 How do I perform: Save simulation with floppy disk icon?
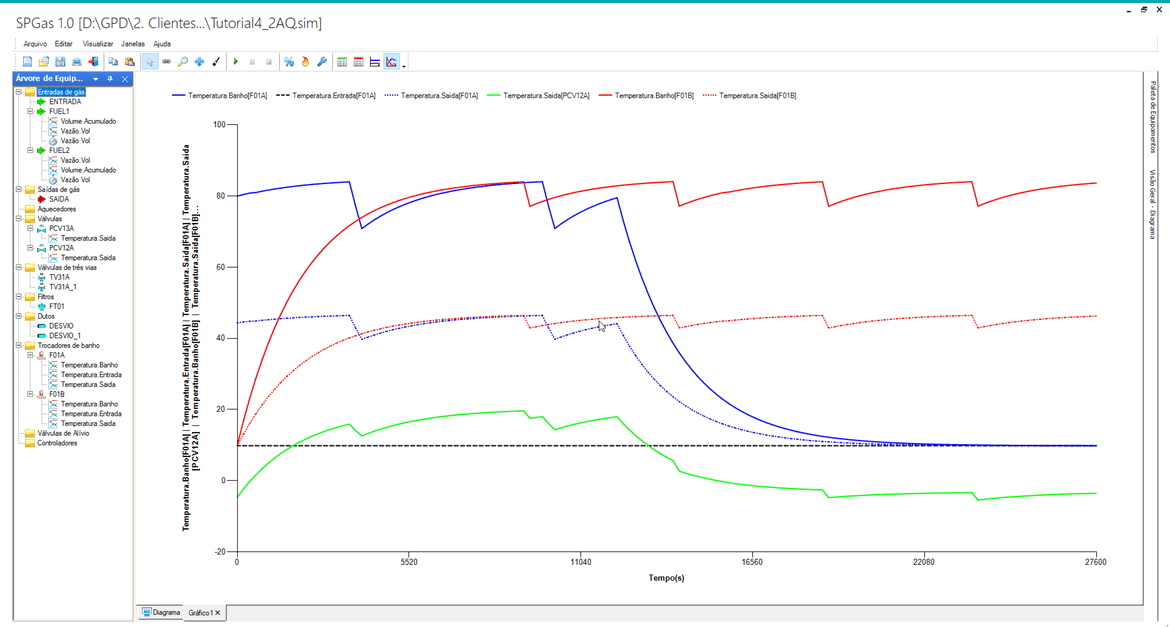pos(60,62)
